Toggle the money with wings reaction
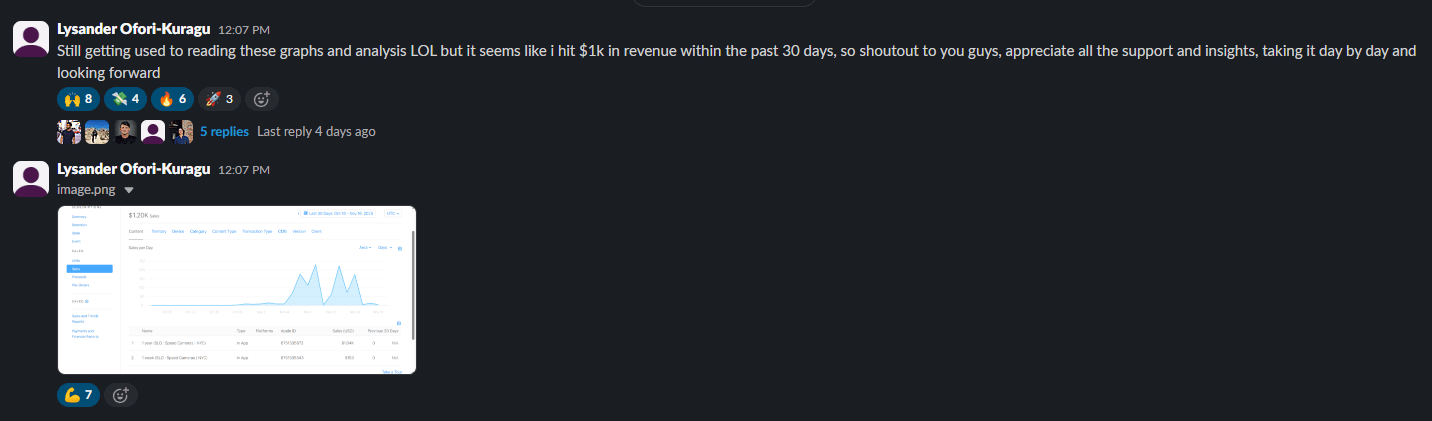1432x421 pixels. 126,99
